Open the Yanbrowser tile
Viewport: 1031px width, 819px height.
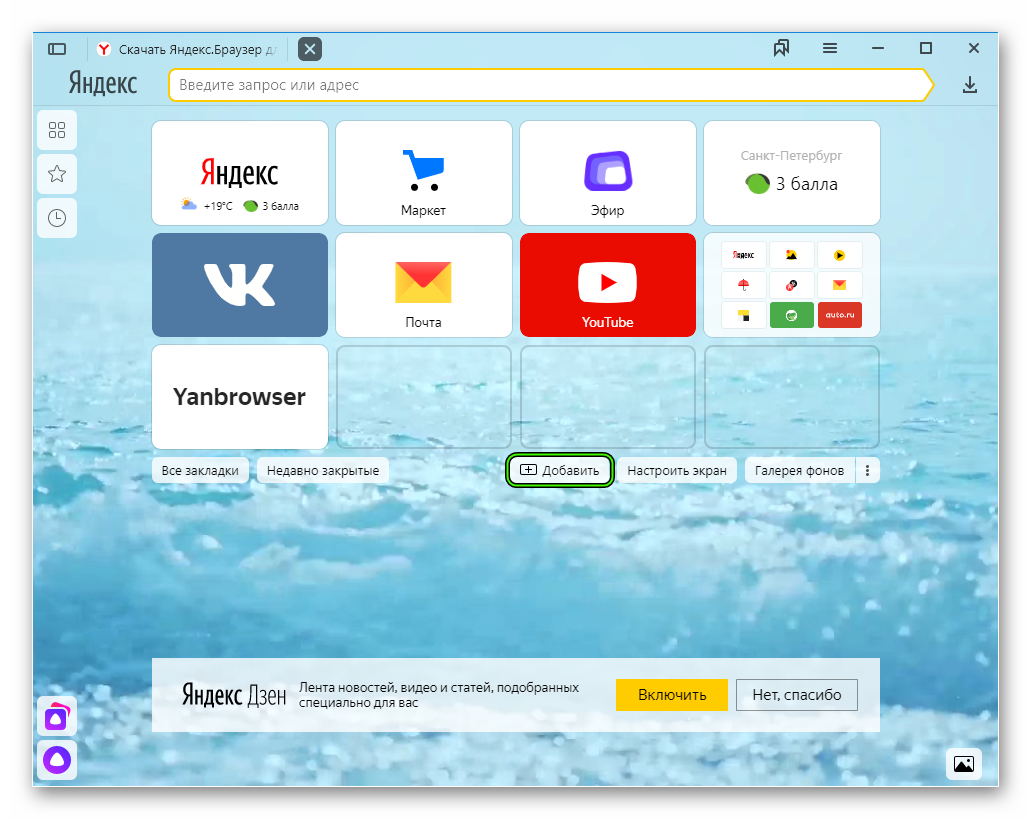pyautogui.click(x=239, y=397)
